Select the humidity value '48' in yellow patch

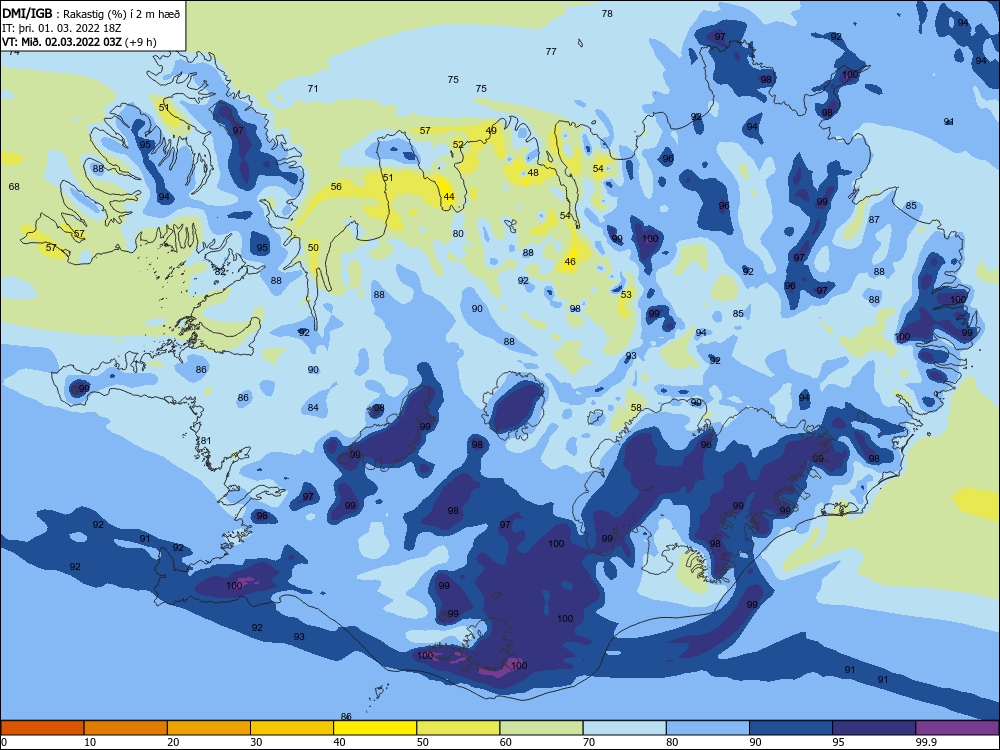(533, 173)
